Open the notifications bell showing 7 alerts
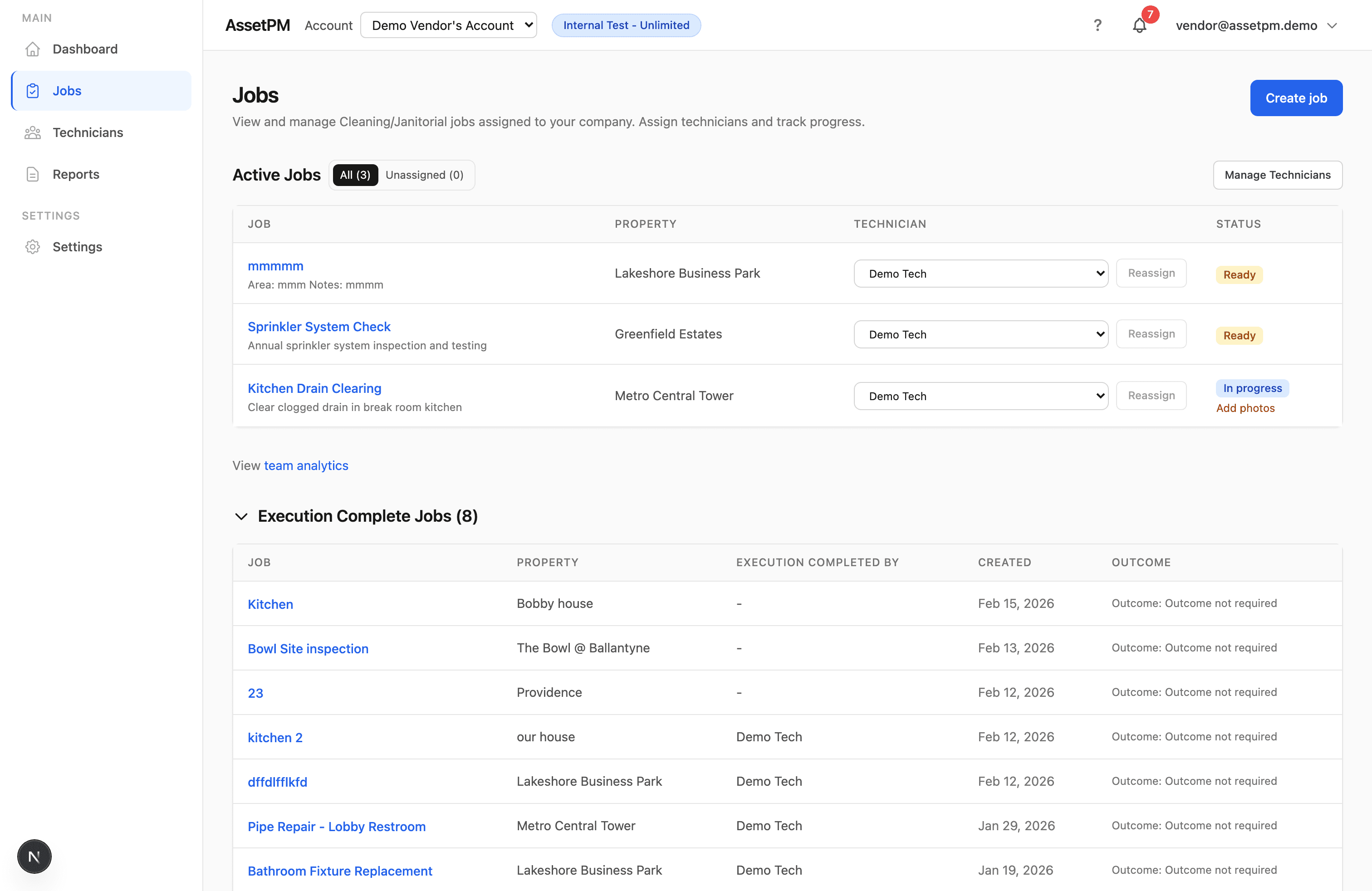 [x=1140, y=26]
